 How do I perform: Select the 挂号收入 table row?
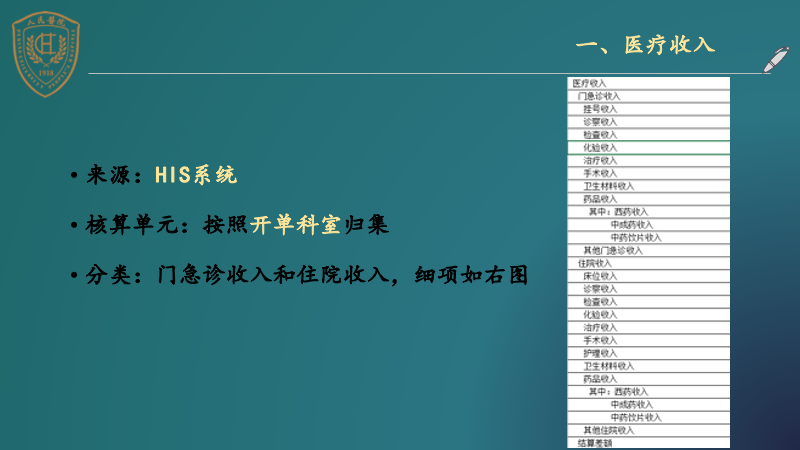click(x=600, y=109)
